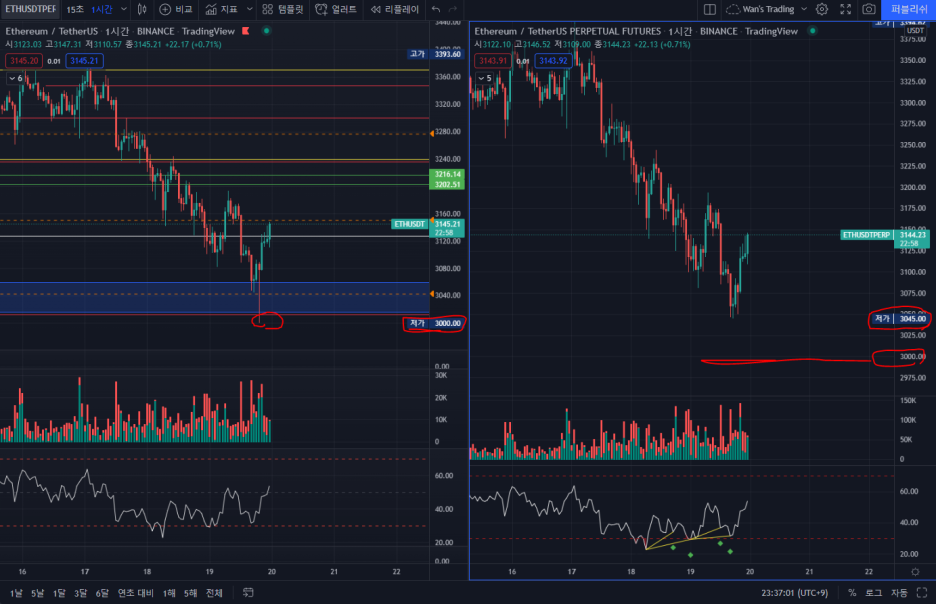Screen dimensions: 936x604
Task: Click the Ethereum / TetherUS chart title
Action: pyautogui.click(x=51, y=31)
